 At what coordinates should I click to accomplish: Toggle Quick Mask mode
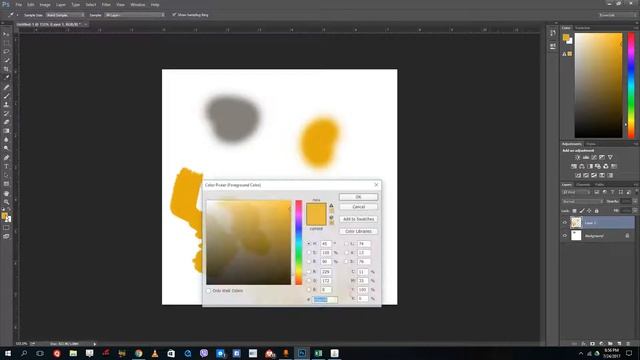pos(6,228)
